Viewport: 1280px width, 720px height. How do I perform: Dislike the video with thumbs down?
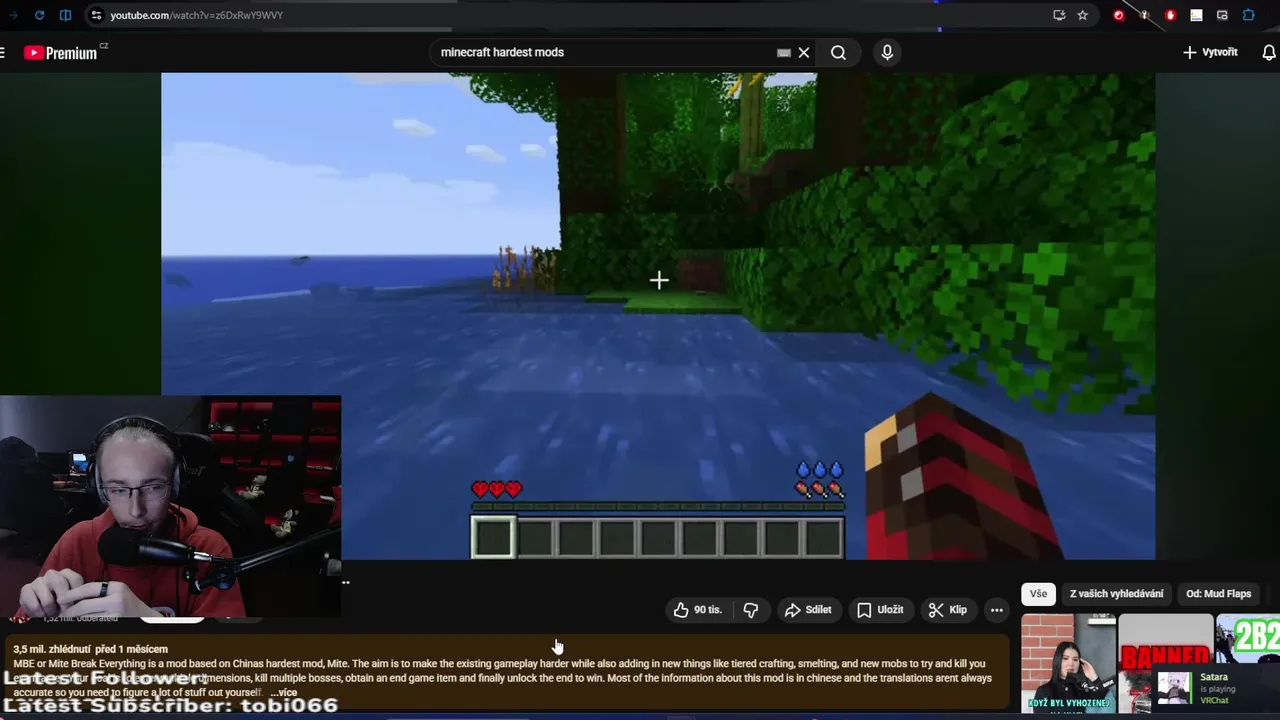(x=751, y=610)
